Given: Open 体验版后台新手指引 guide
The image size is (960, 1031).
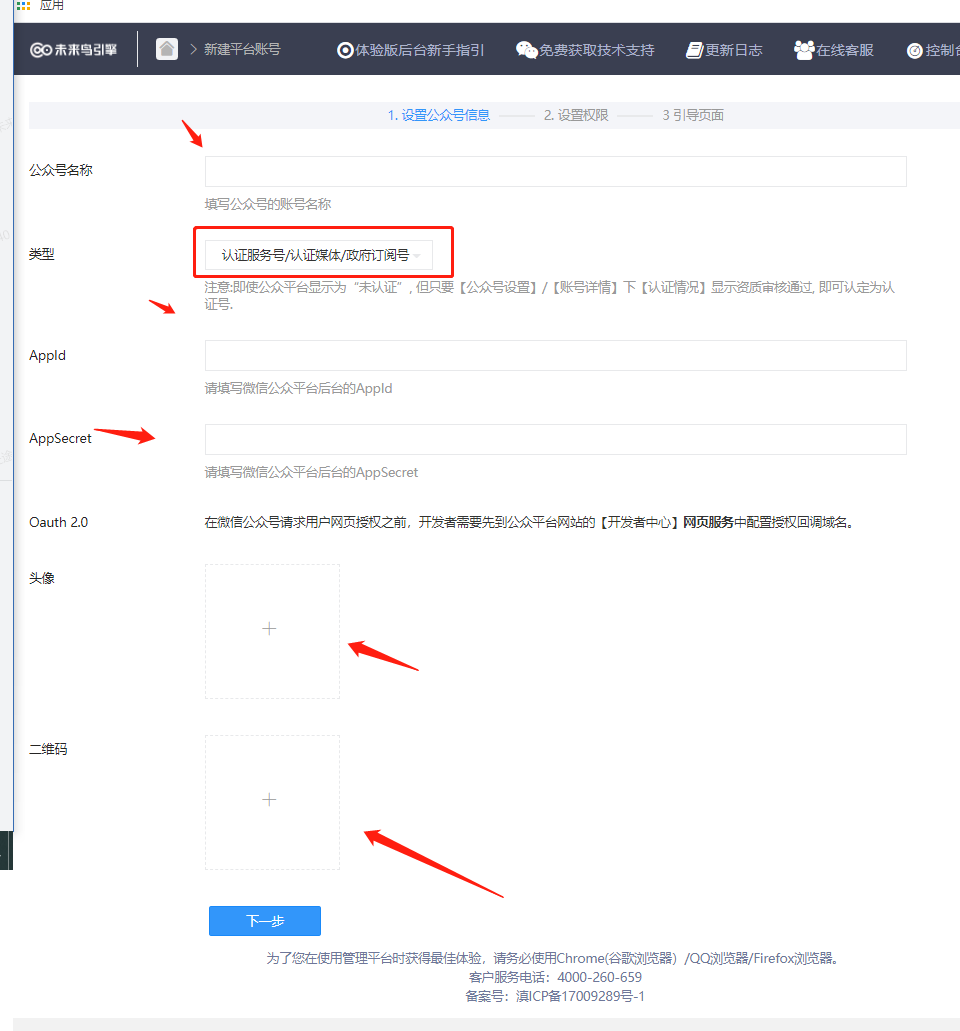Looking at the screenshot, I should pos(420,50).
